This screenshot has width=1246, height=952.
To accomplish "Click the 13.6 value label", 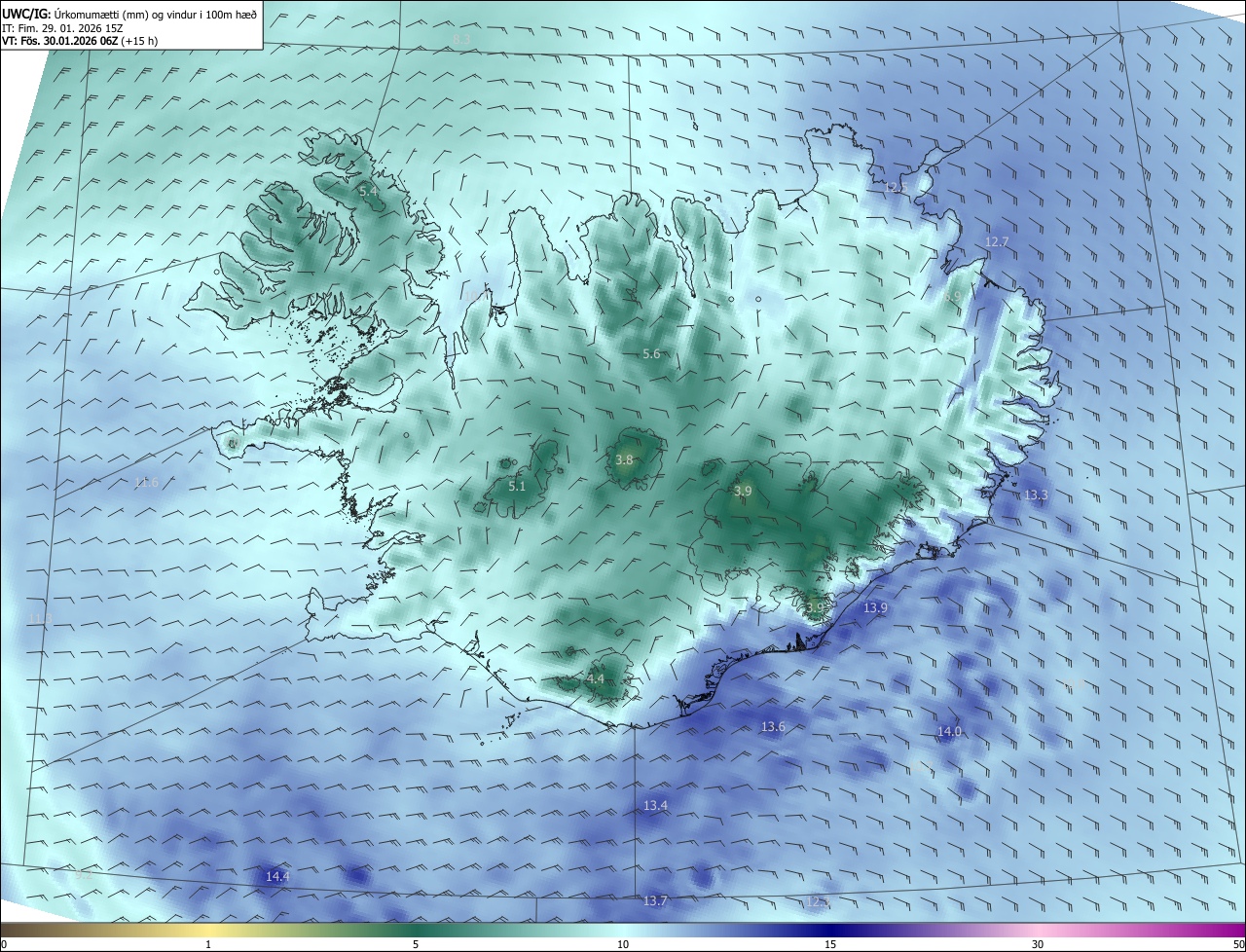I will tap(773, 726).
